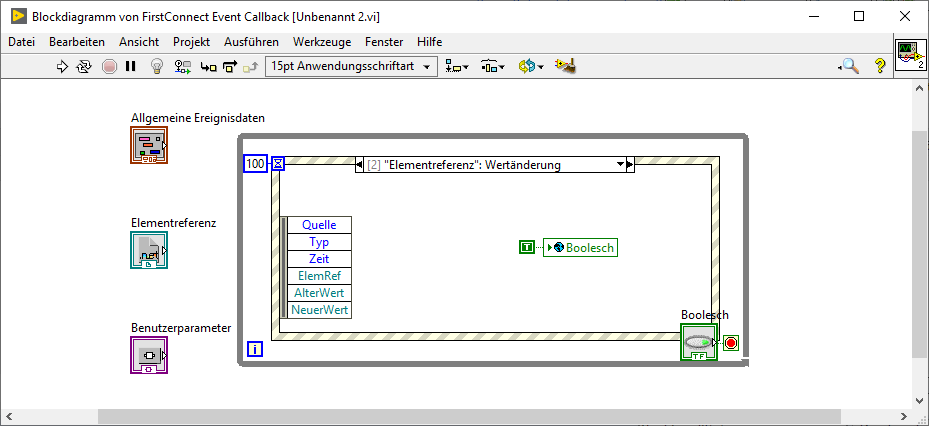
Task: Open the Projekt menu
Action: (x=191, y=42)
